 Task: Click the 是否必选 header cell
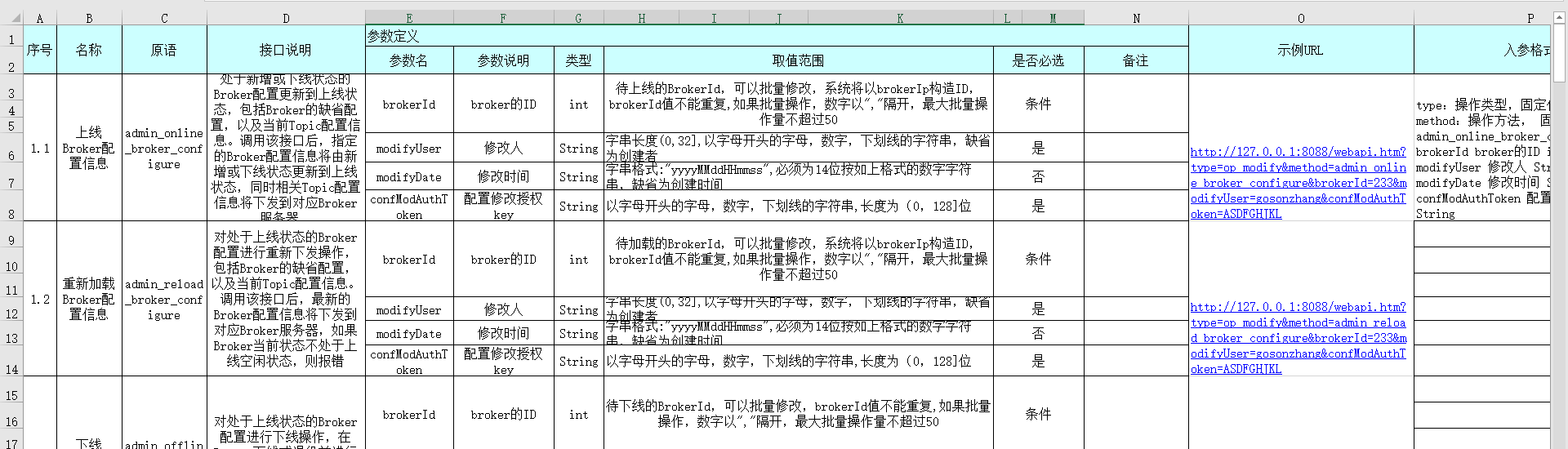coord(1038,60)
